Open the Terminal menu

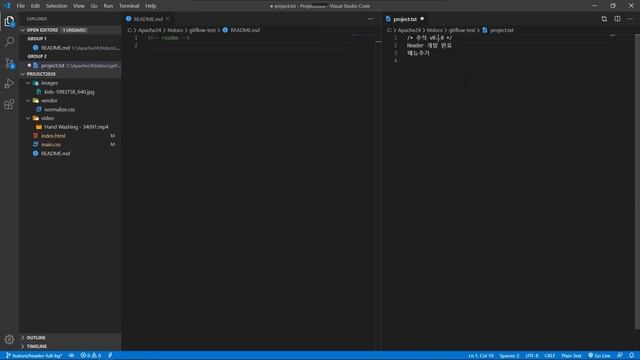(x=129, y=6)
